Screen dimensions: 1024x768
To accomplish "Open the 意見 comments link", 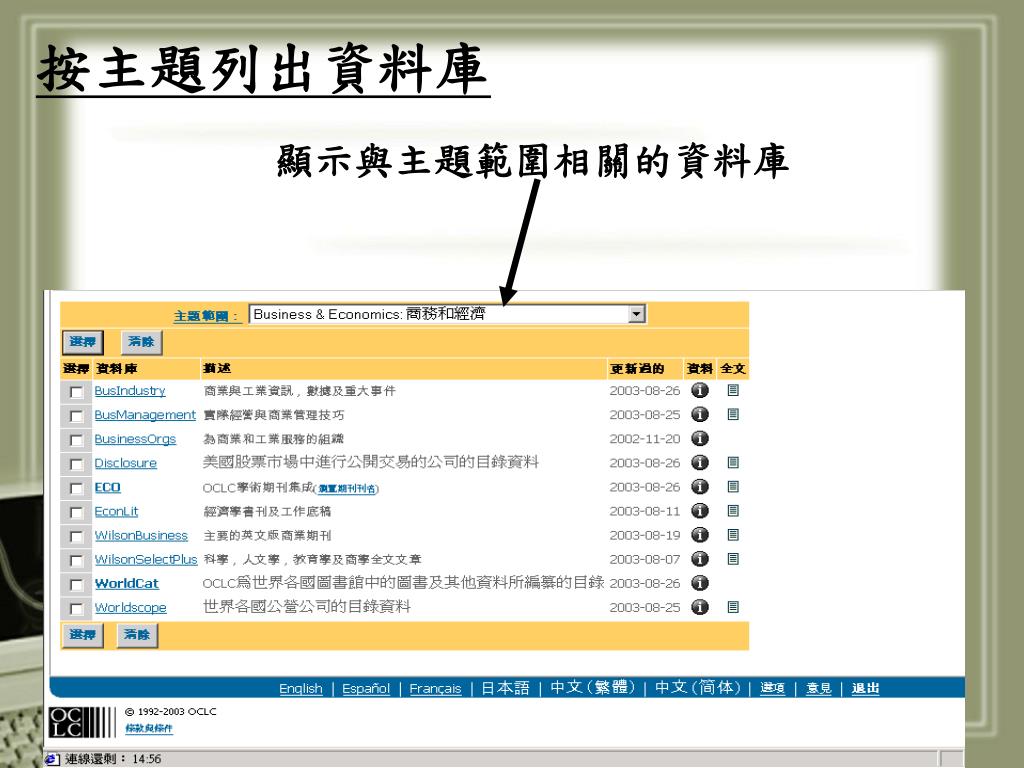I will [x=818, y=688].
